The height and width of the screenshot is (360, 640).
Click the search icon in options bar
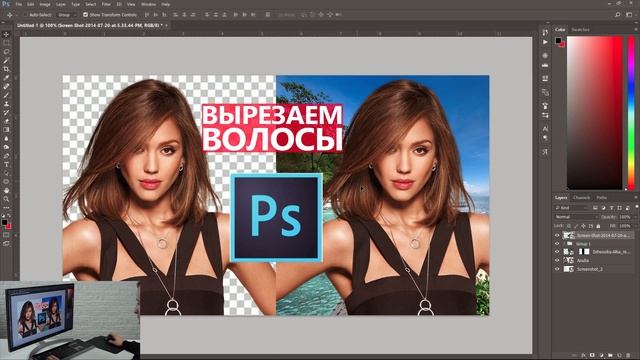618,15
